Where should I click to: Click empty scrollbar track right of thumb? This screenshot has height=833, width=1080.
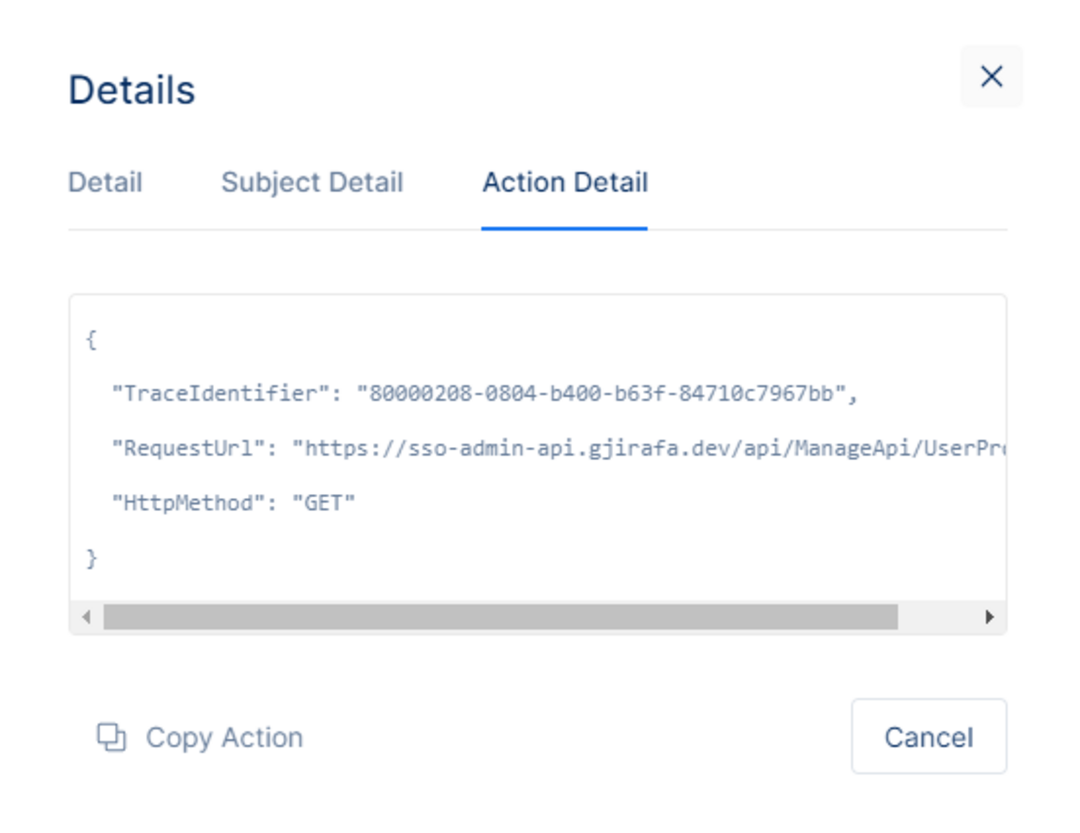(x=938, y=617)
